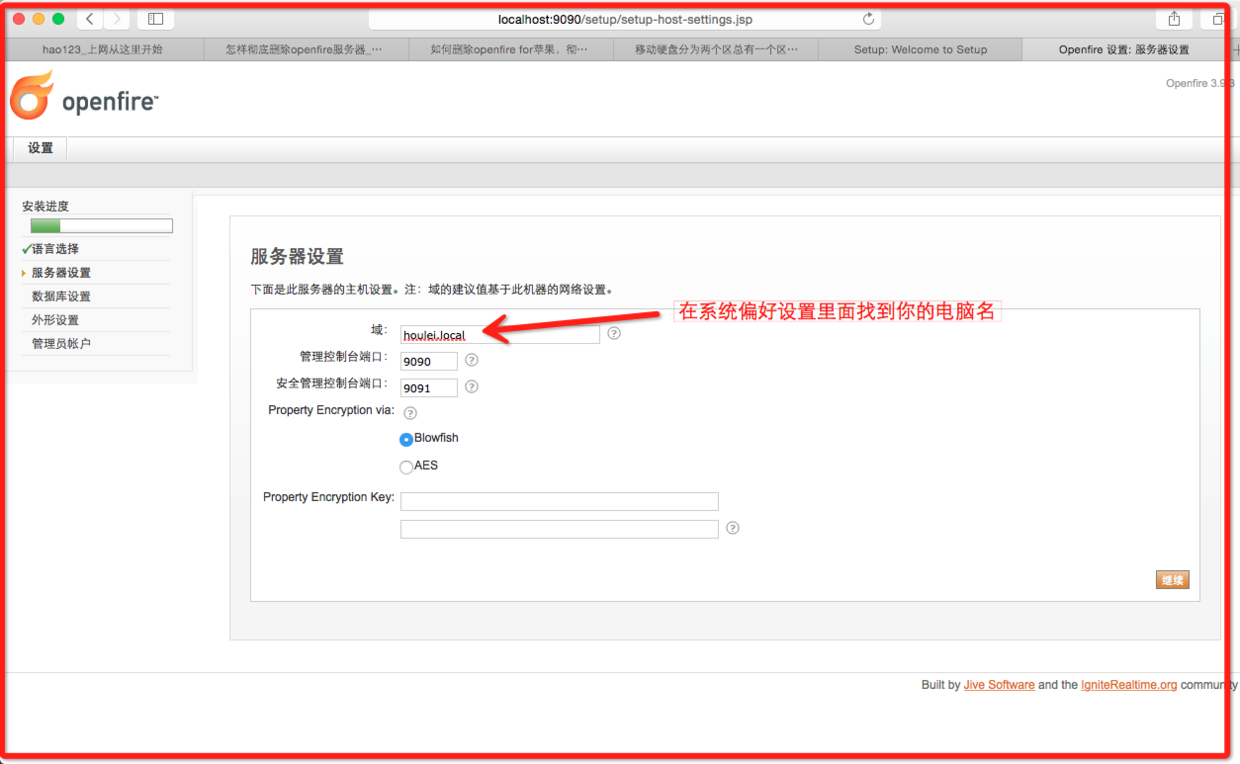Show the Safari sidebar
The image size is (1240, 764).
(155, 19)
